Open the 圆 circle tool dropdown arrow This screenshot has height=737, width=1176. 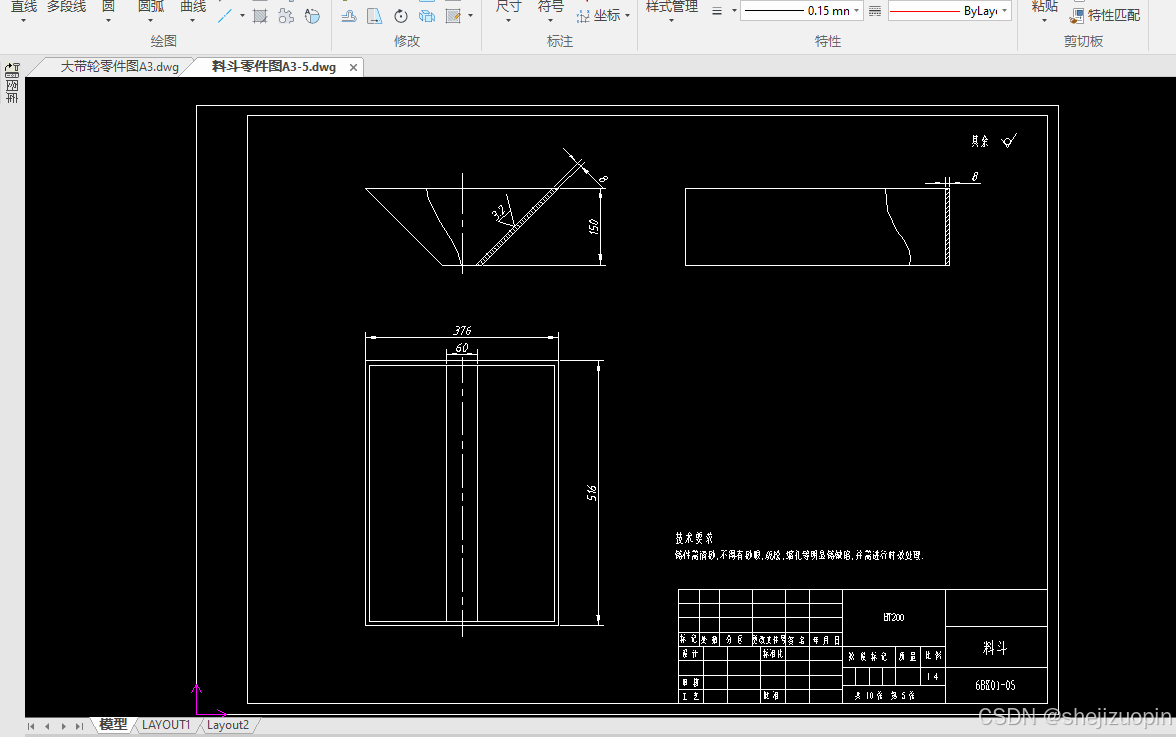(x=109, y=20)
